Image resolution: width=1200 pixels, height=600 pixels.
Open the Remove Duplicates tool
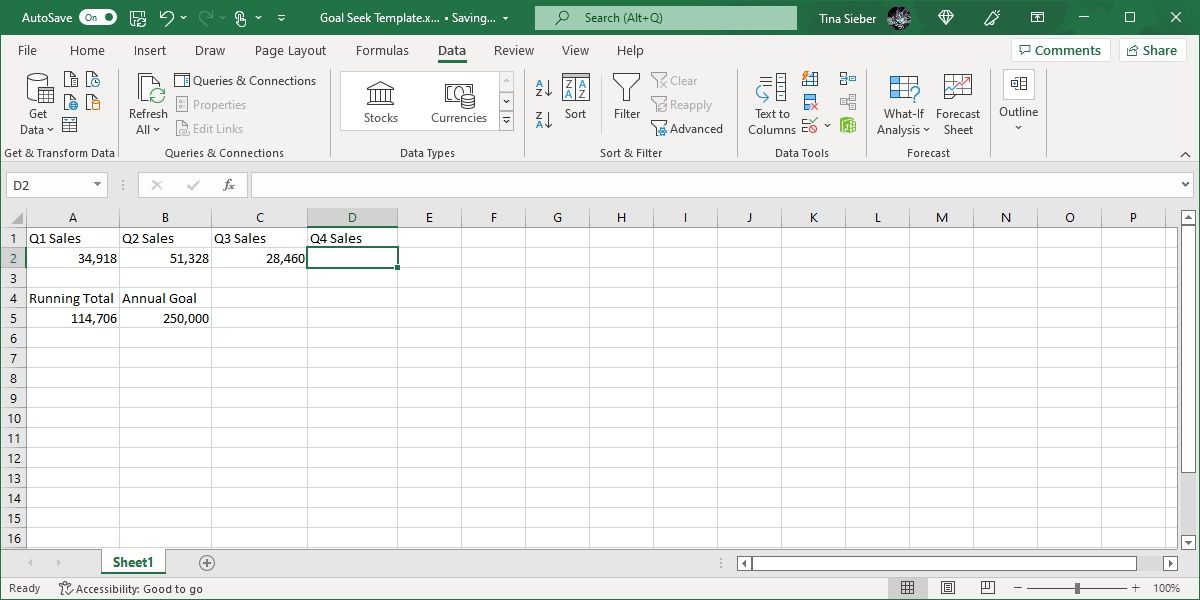click(810, 100)
